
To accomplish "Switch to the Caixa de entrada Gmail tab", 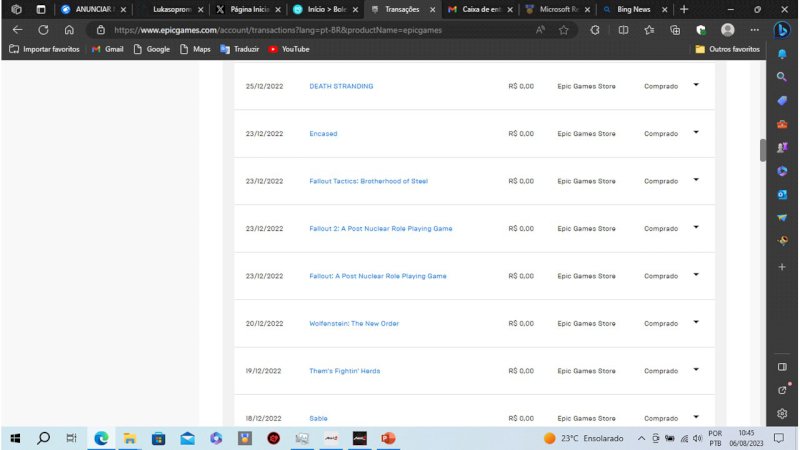I will tap(475, 9).
